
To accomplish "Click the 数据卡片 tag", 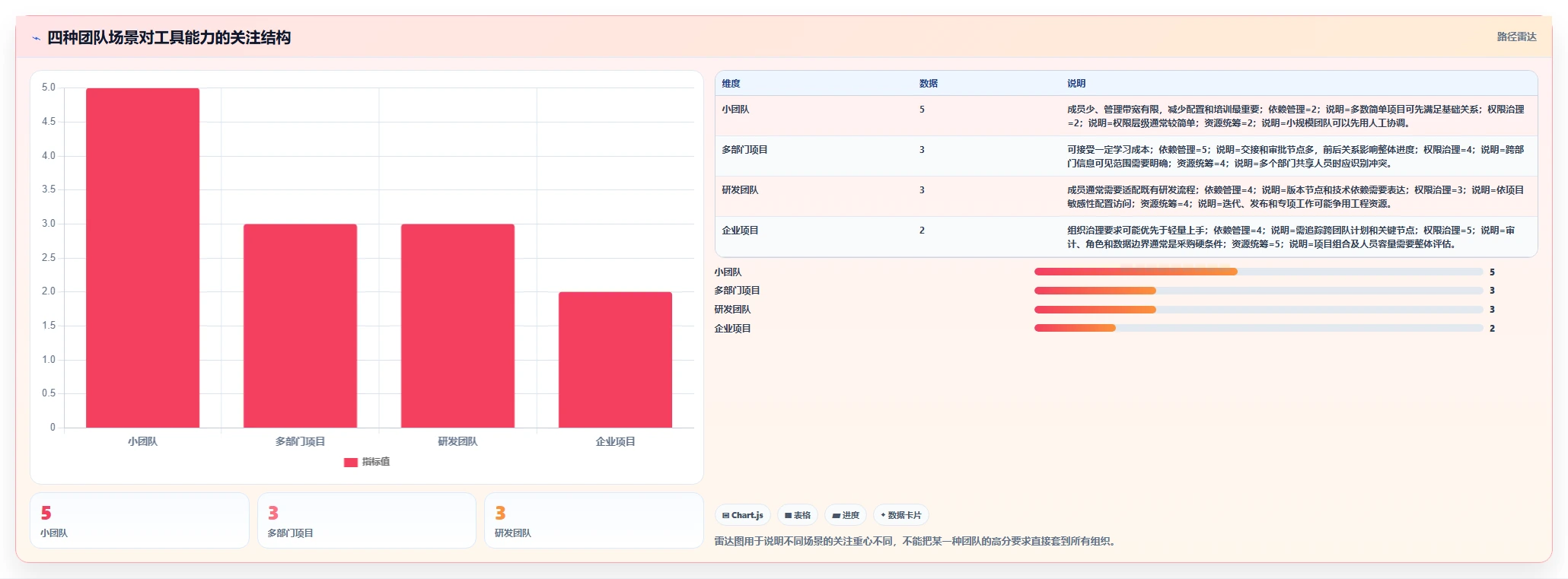I will click(901, 515).
